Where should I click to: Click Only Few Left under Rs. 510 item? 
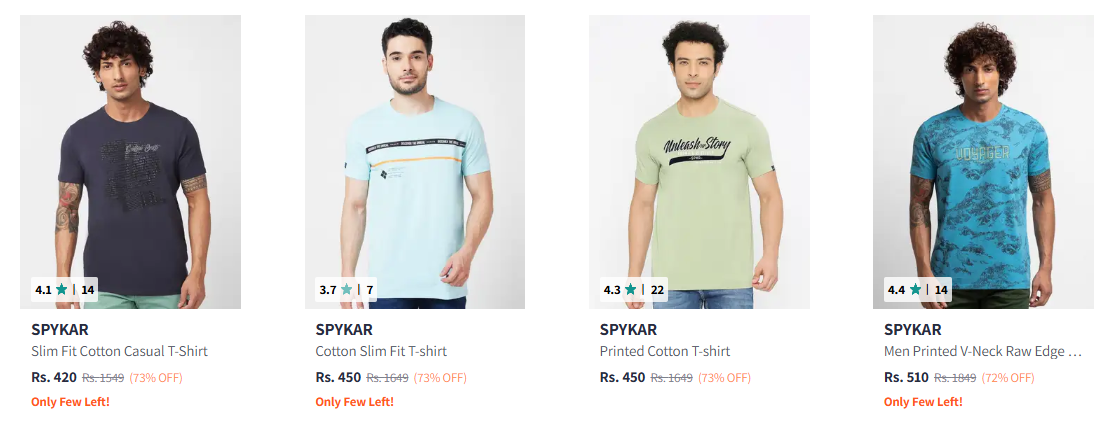click(x=923, y=402)
